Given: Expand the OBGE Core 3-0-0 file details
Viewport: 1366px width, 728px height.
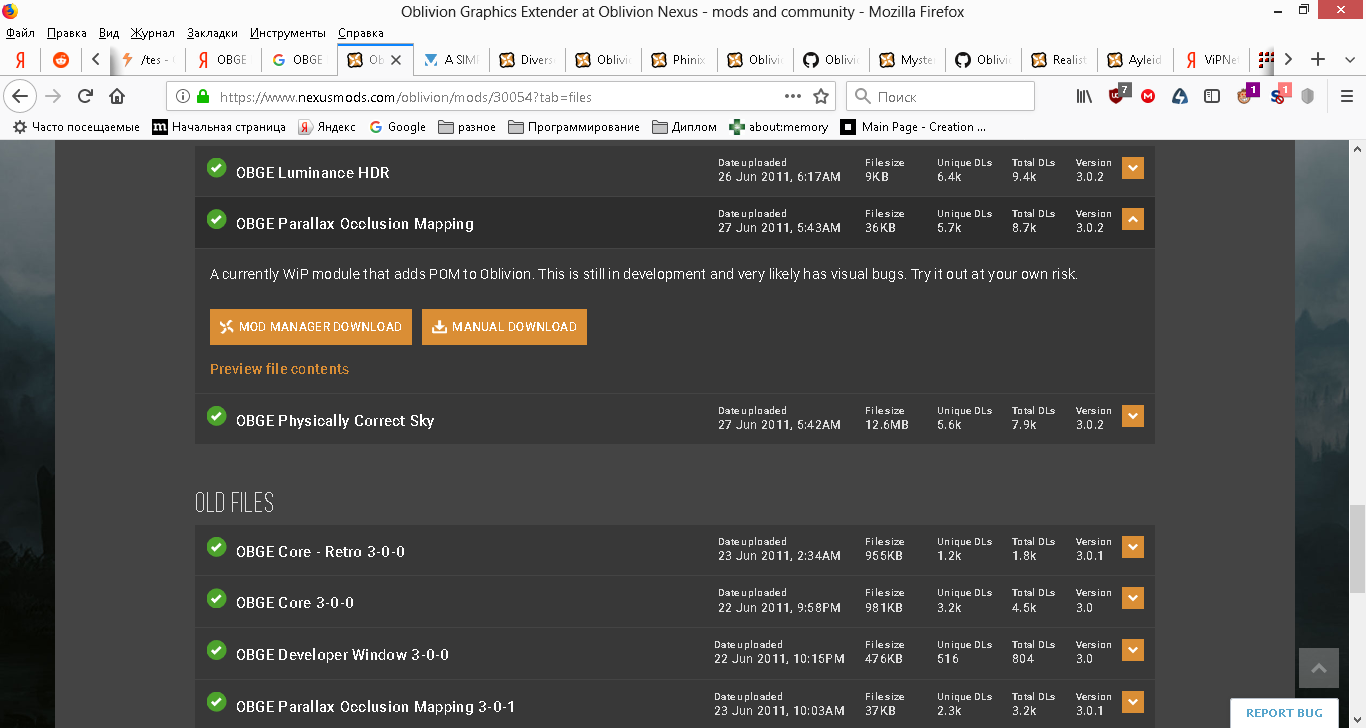Looking at the screenshot, I should pyautogui.click(x=1133, y=598).
